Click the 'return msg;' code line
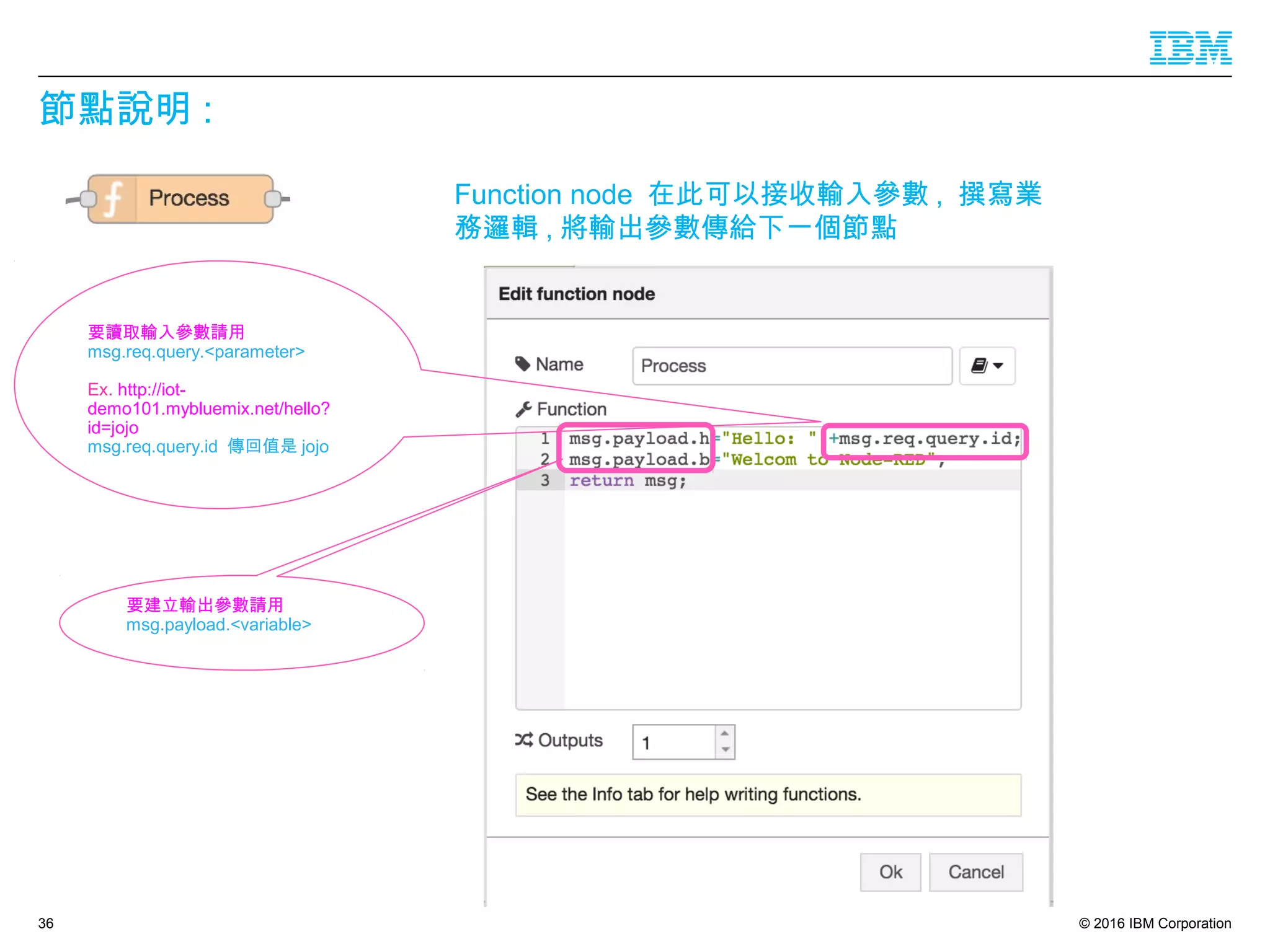This screenshot has width=1270, height=952. (628, 480)
